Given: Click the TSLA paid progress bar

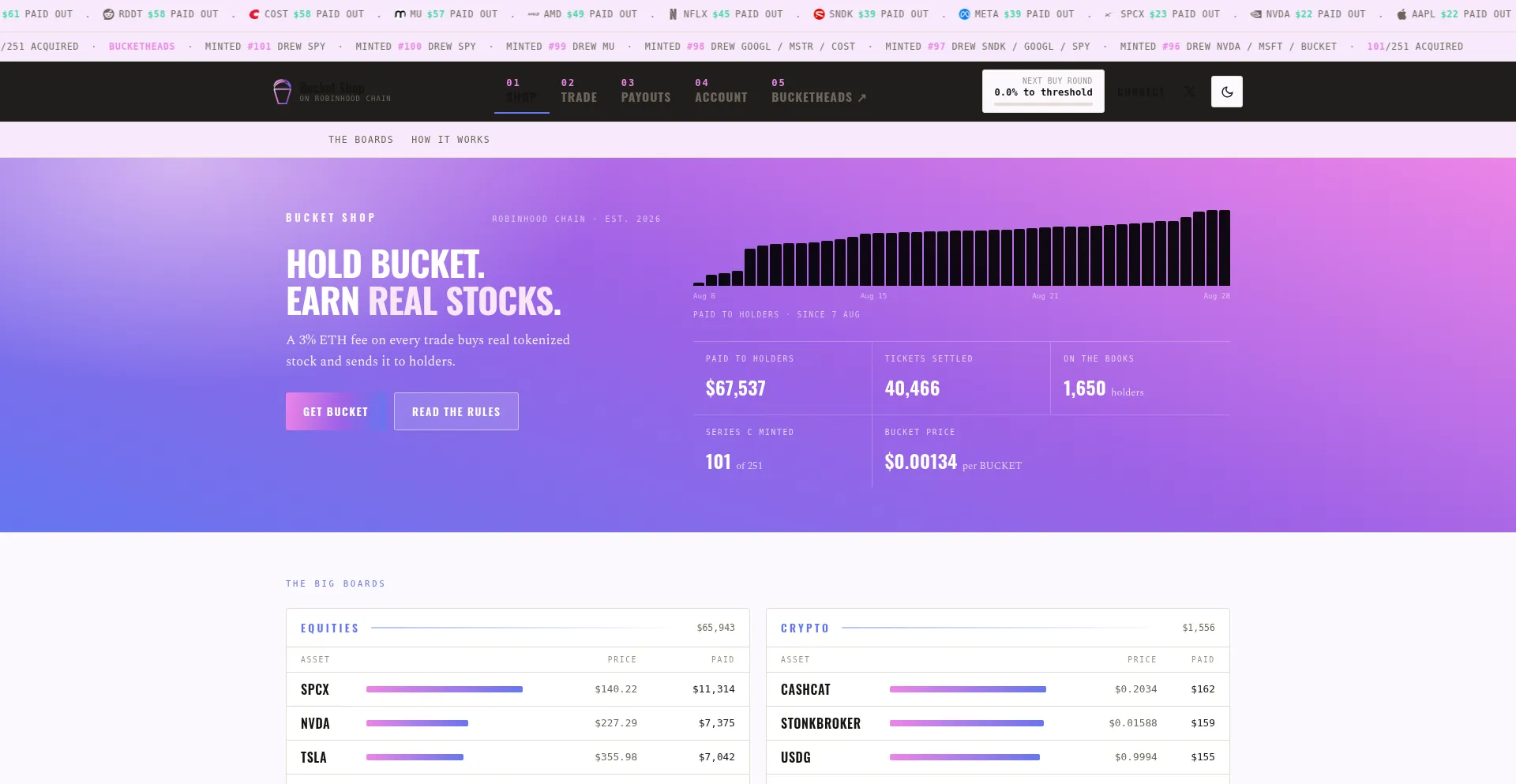Looking at the screenshot, I should click(415, 757).
